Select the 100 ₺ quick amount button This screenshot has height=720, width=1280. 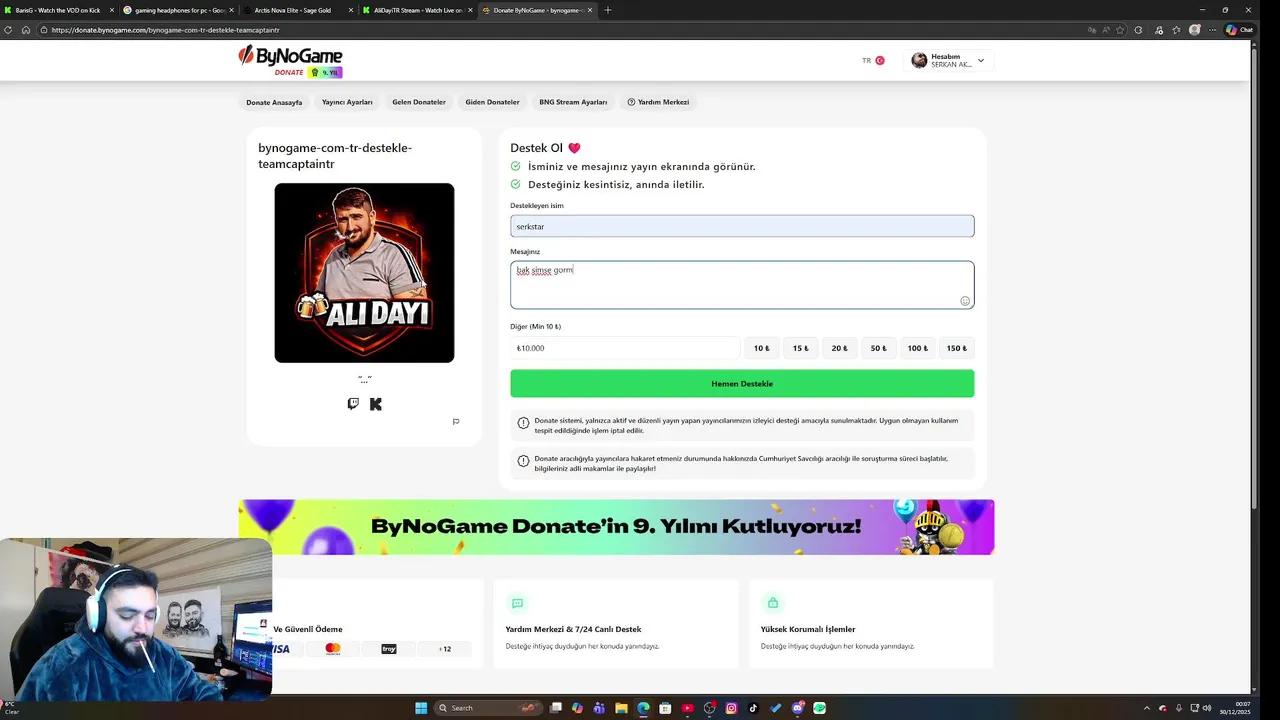917,348
